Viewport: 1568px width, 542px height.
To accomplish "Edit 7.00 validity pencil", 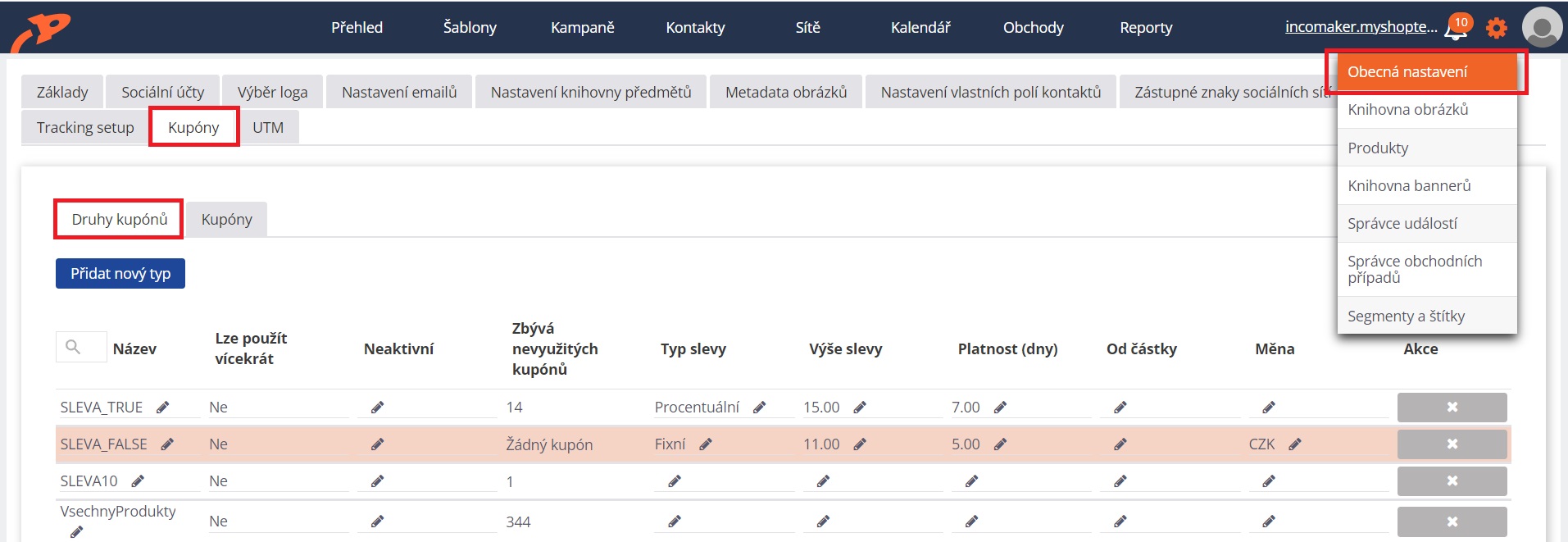I will pyautogui.click(x=1000, y=407).
